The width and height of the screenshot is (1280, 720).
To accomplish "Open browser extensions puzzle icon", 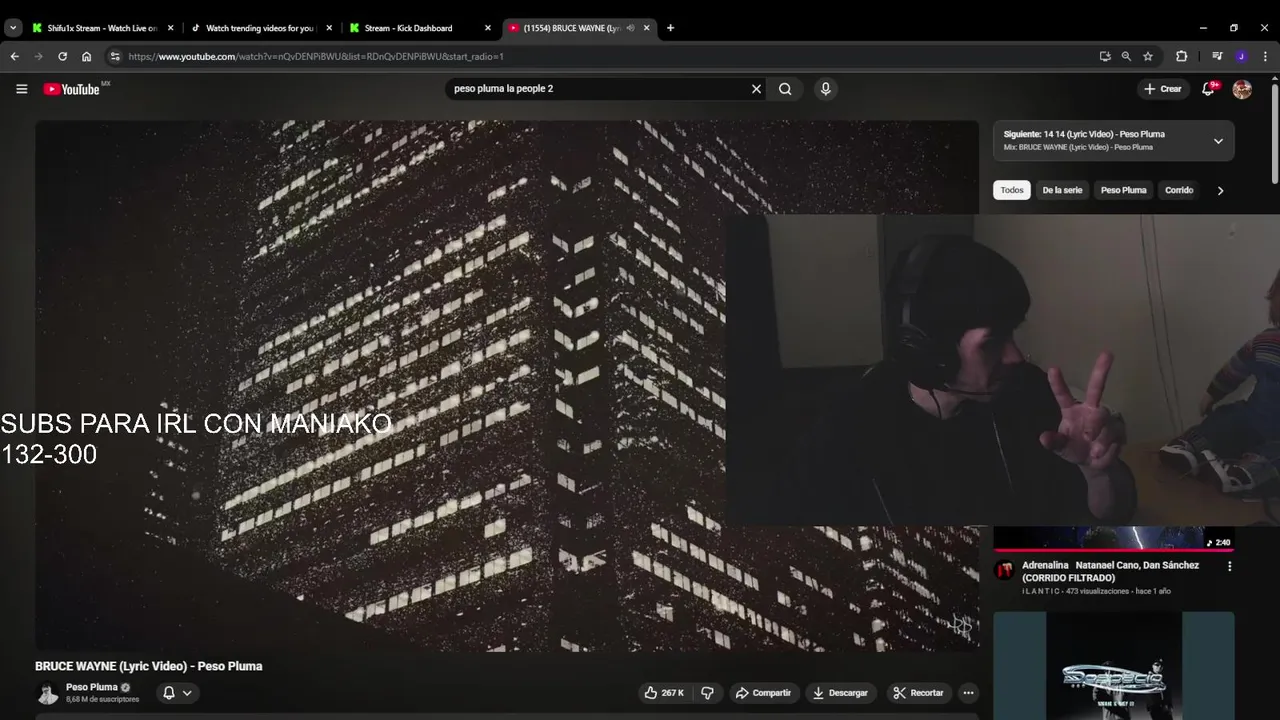I will click(1181, 57).
